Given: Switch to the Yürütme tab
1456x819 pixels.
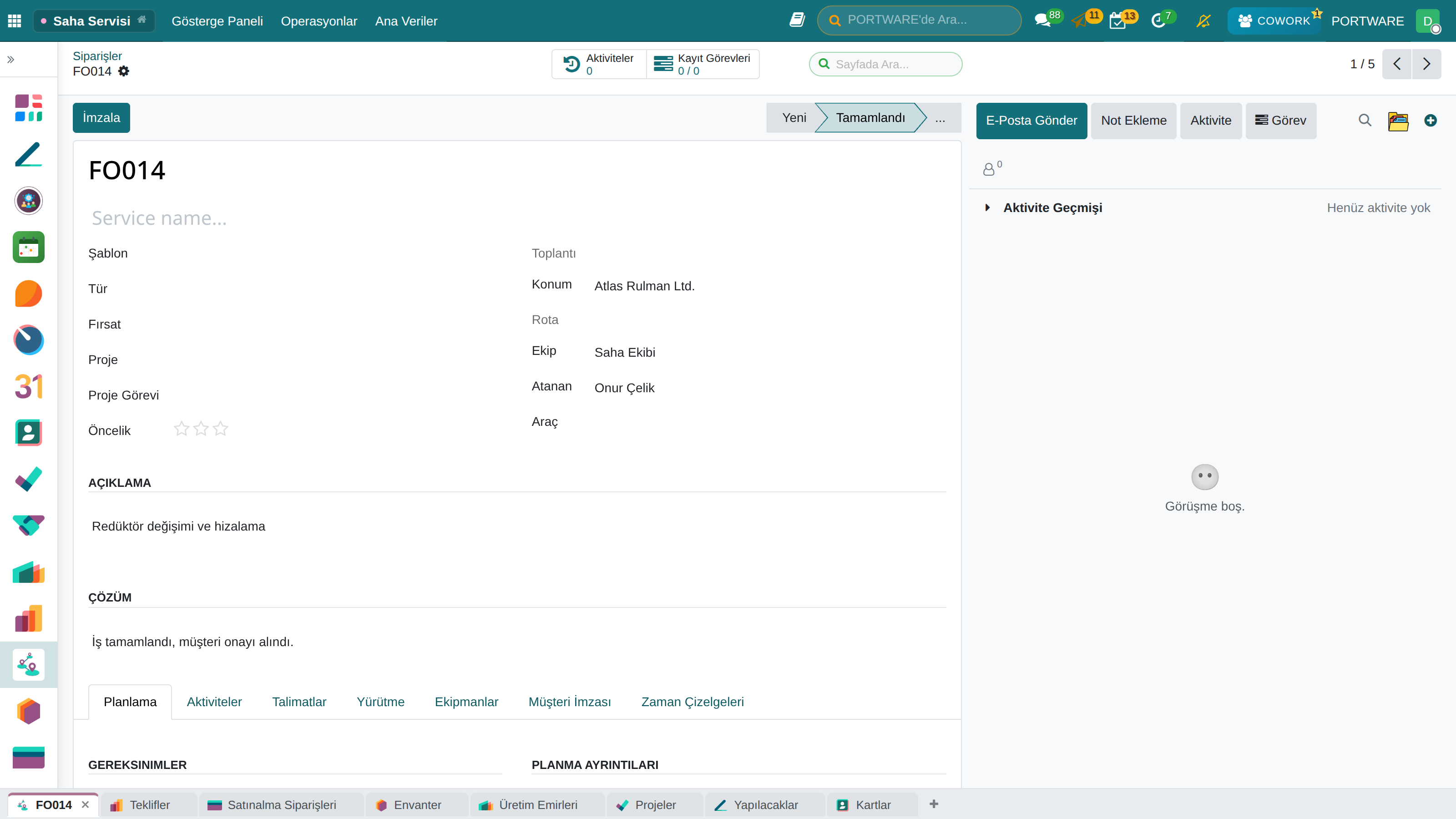Looking at the screenshot, I should coord(380,702).
